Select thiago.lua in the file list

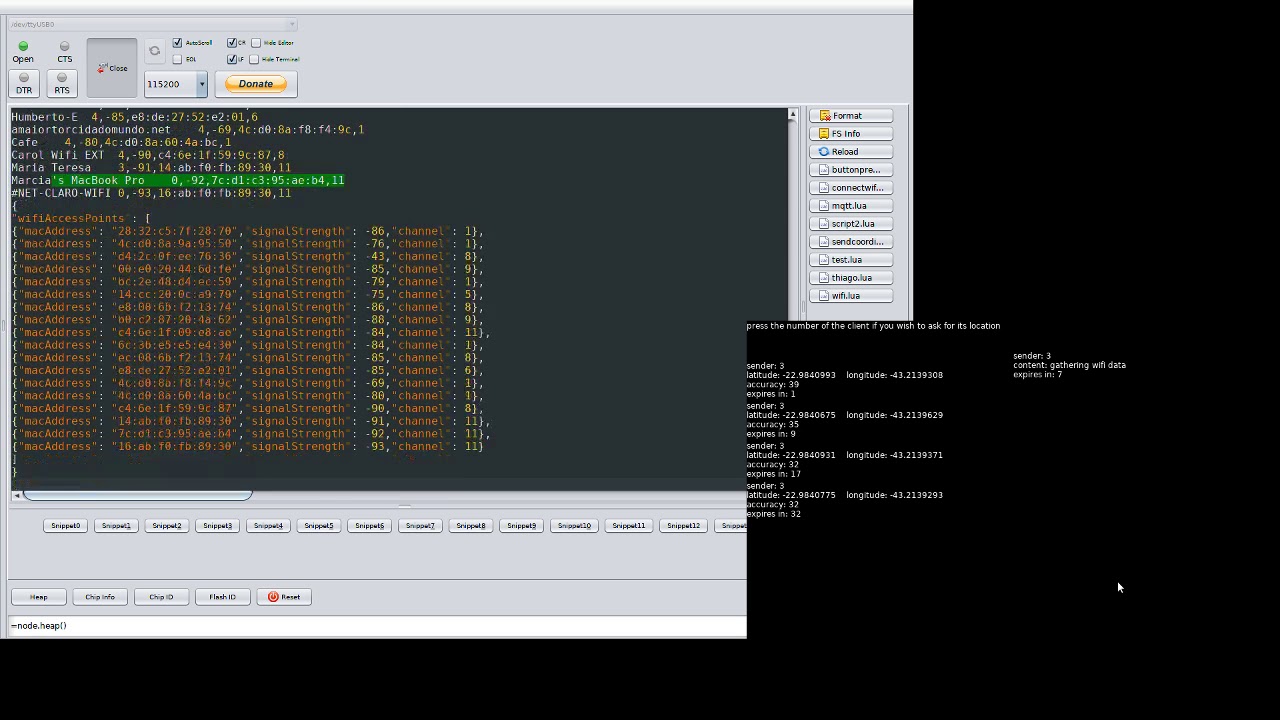[850, 278]
